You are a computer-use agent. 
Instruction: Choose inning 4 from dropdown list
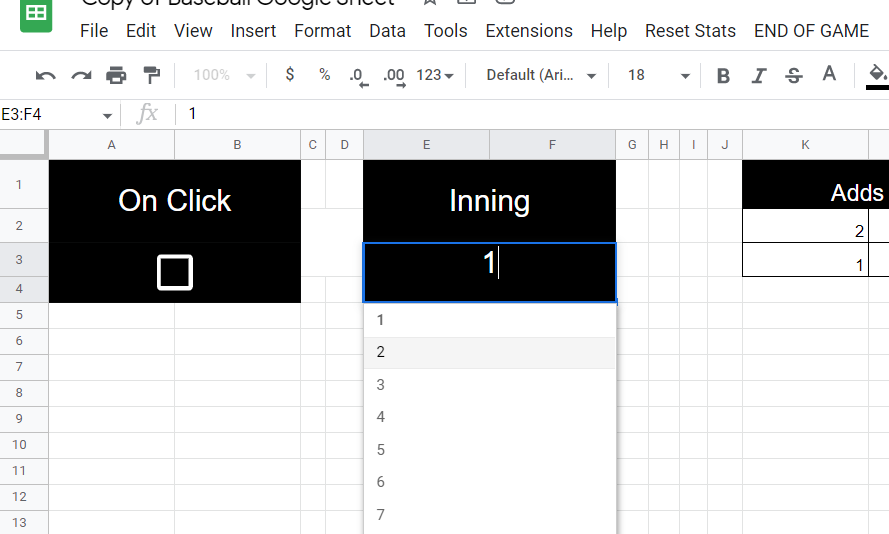point(490,417)
